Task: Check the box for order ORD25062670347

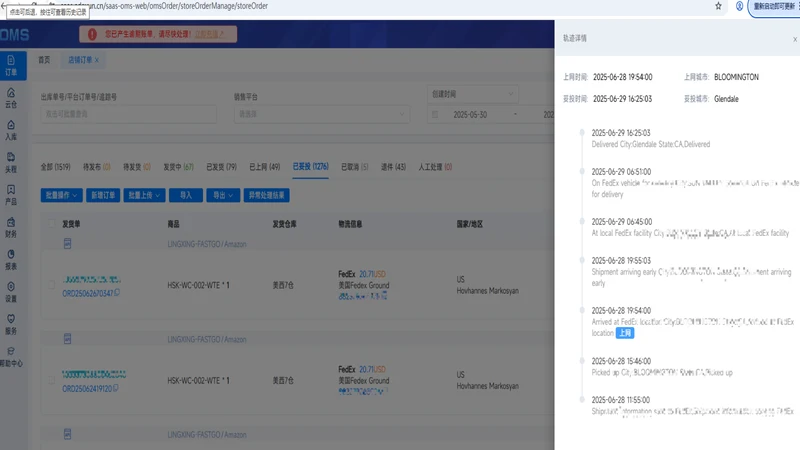Action: pos(51,285)
